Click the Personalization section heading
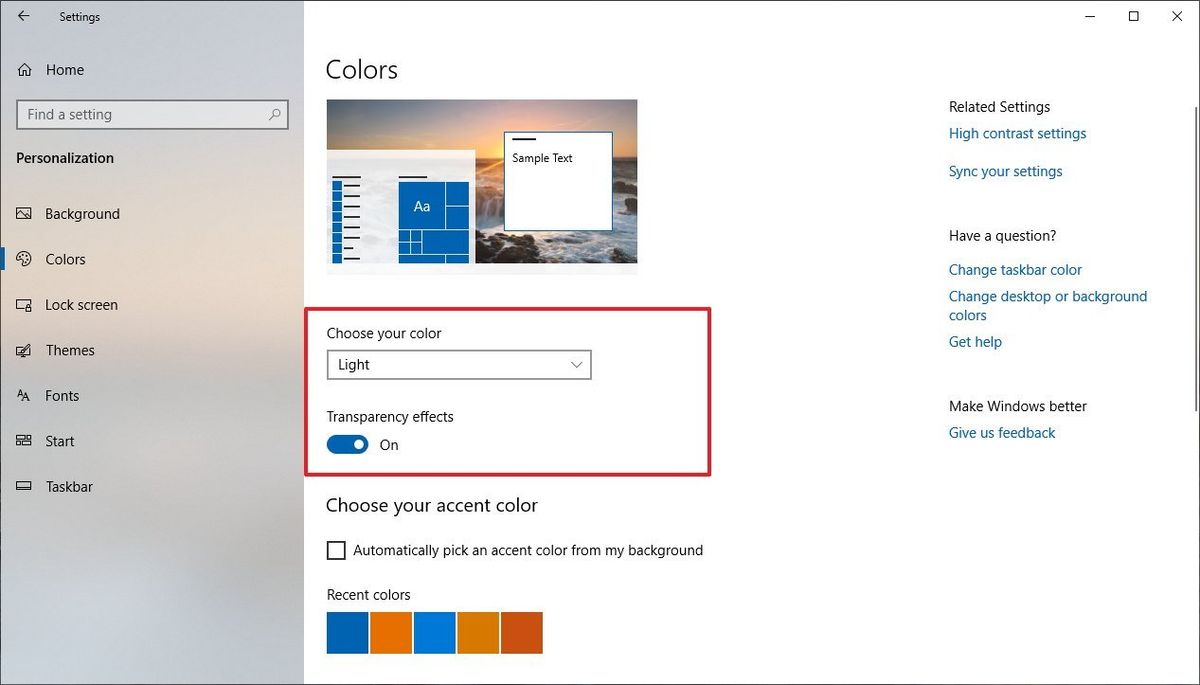The image size is (1200, 685). 64,157
